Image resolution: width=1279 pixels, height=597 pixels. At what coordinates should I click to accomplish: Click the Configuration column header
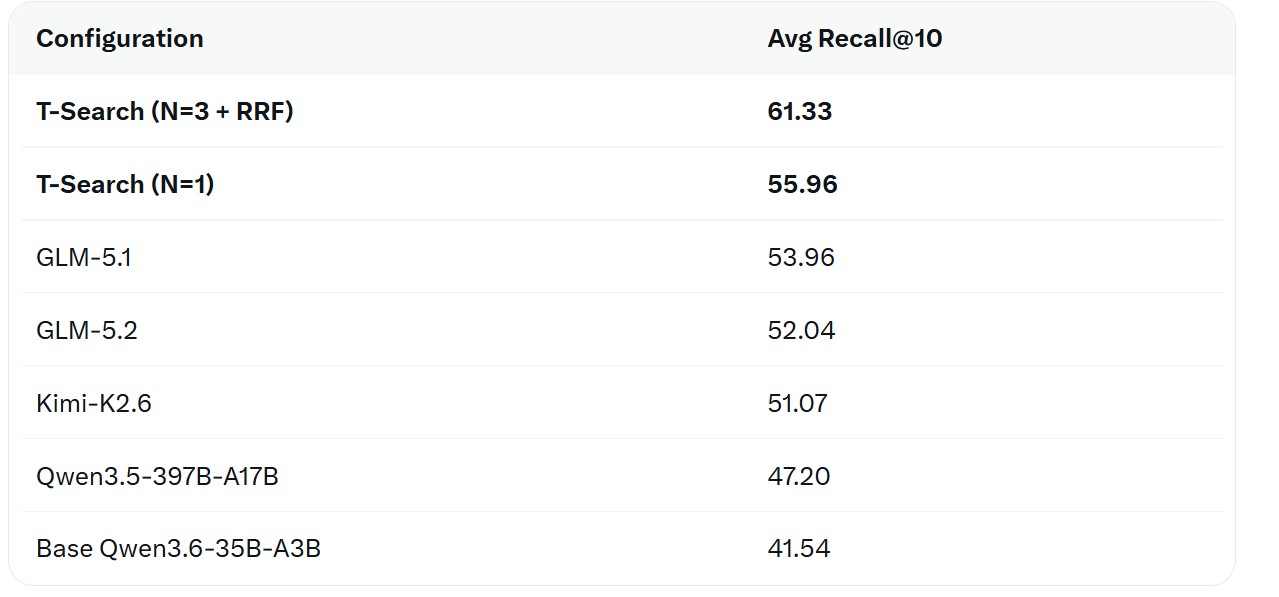point(120,39)
